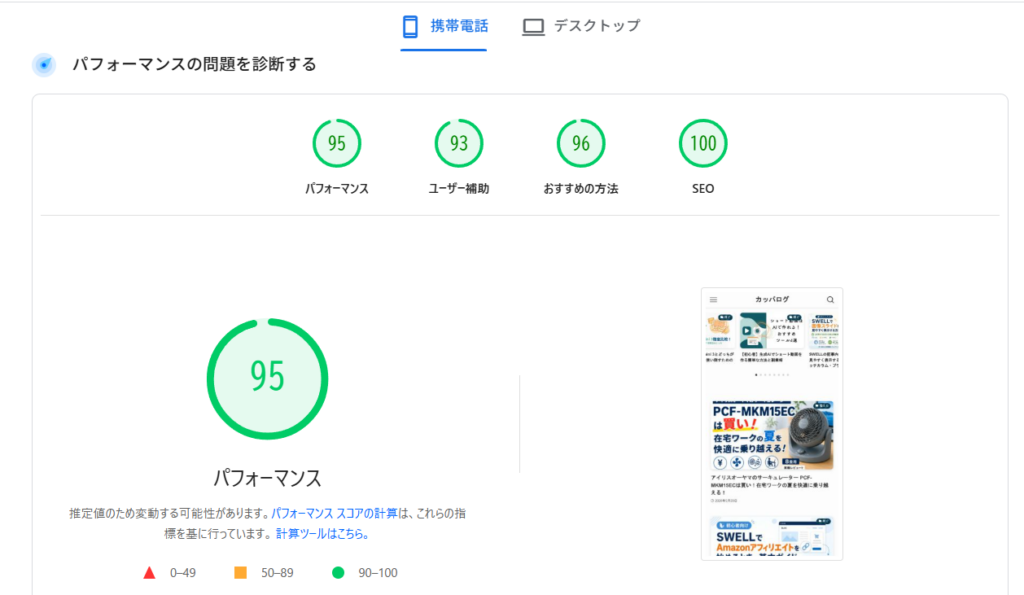Screen dimensions: 1024x595
Task: Click the パフォーマンス label under the 95 gauge
Action: click(x=336, y=189)
